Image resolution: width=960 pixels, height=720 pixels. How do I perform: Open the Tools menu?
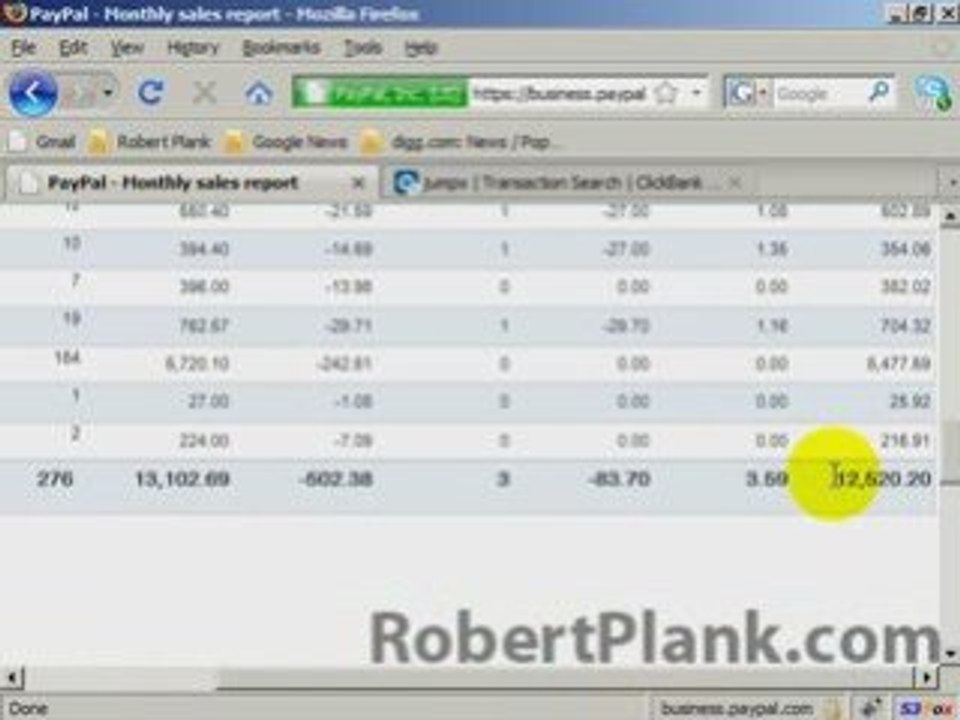[x=363, y=48]
